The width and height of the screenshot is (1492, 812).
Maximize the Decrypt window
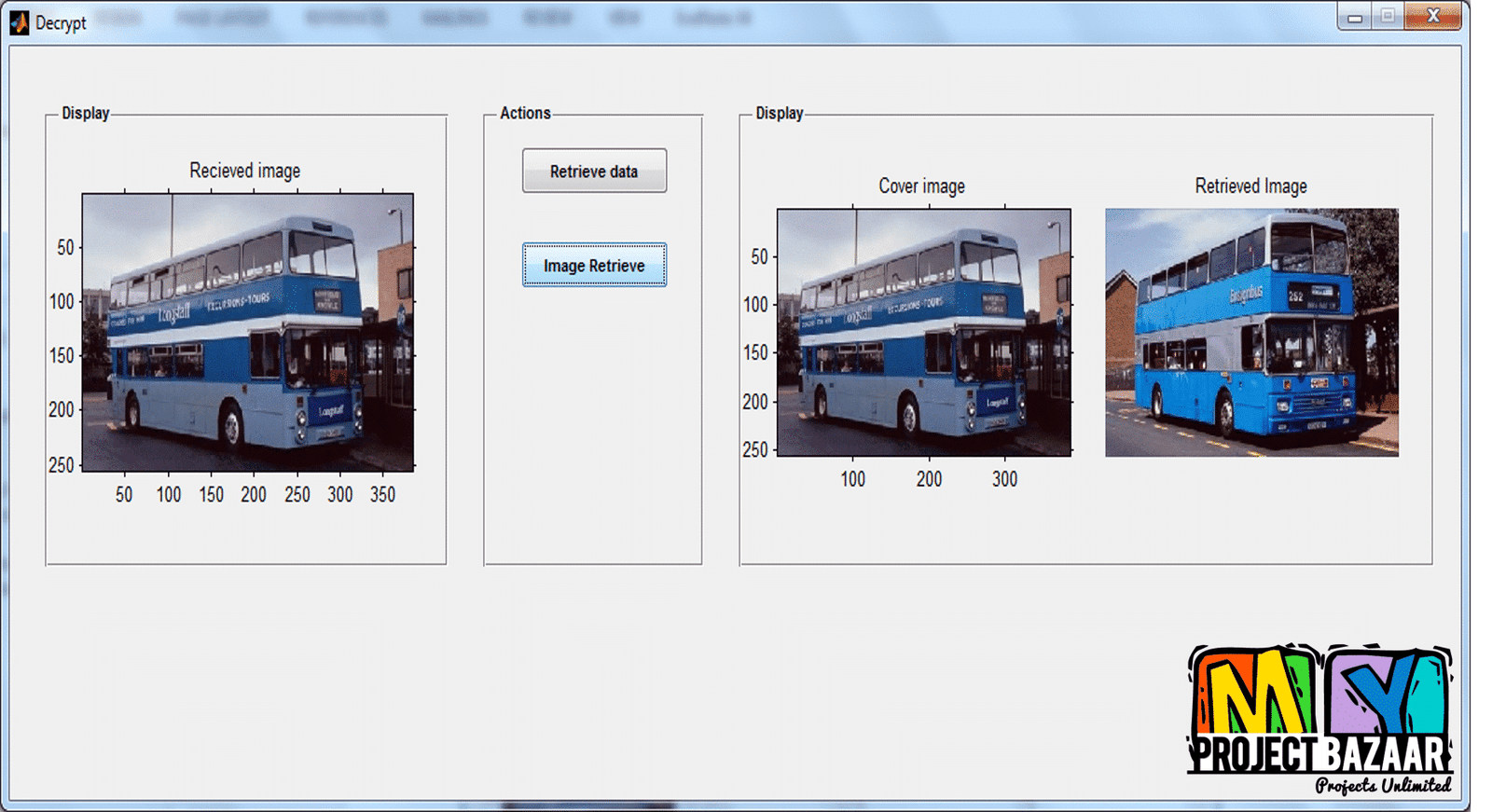coord(1388,17)
